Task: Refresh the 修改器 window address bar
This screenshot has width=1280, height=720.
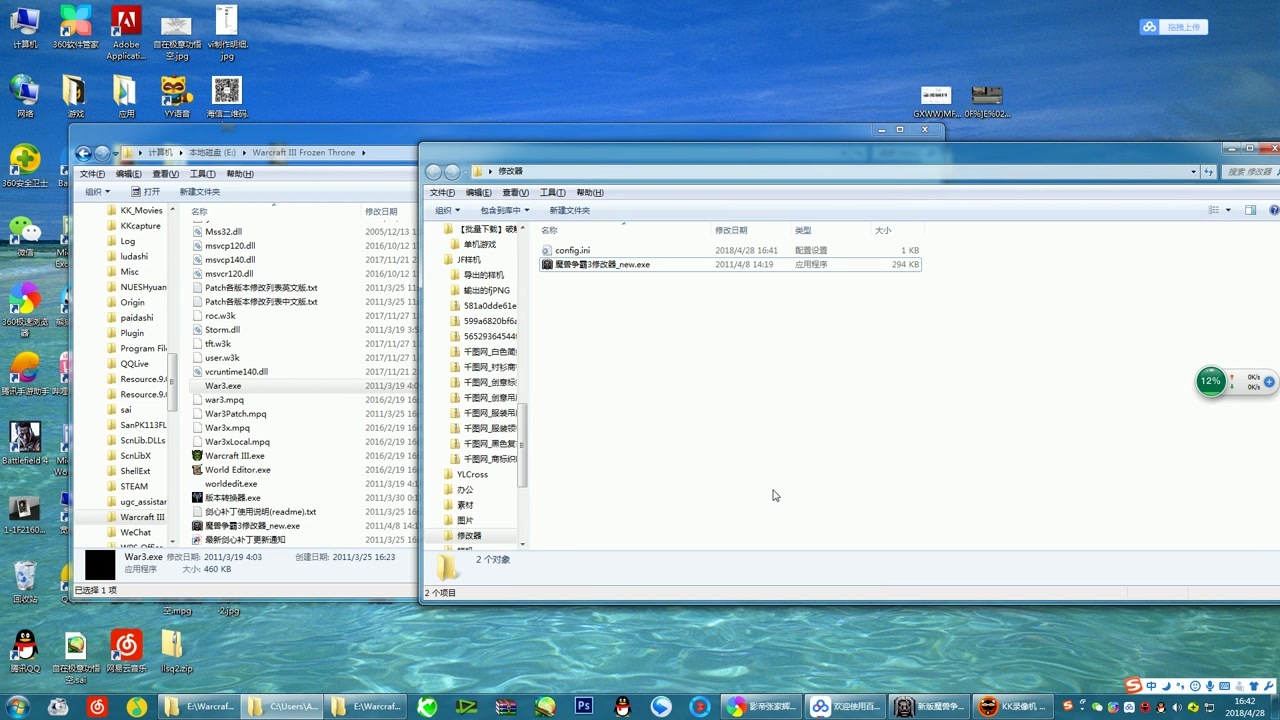Action: 1210,172
